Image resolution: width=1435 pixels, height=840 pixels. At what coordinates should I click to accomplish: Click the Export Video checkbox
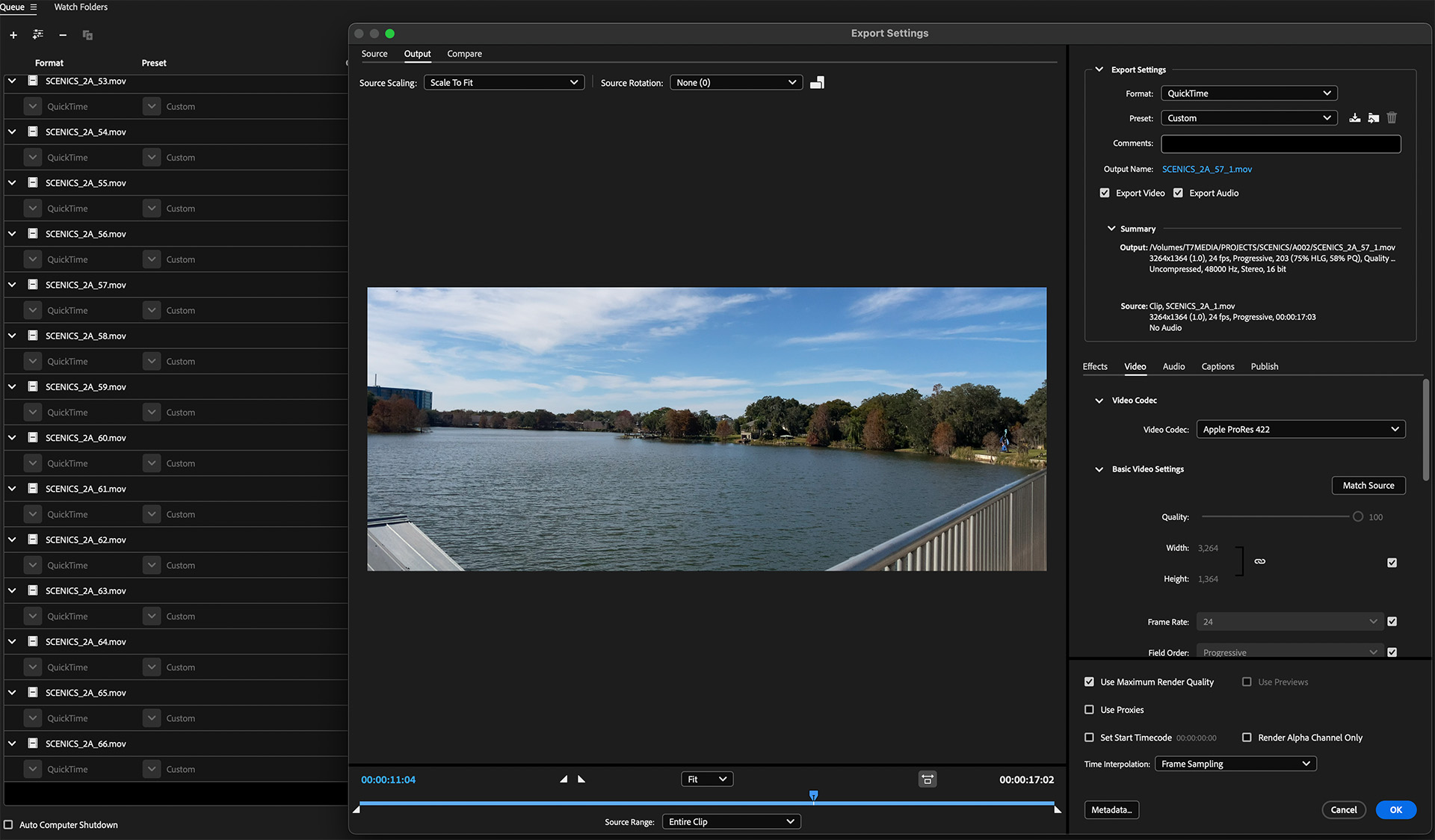tap(1105, 193)
